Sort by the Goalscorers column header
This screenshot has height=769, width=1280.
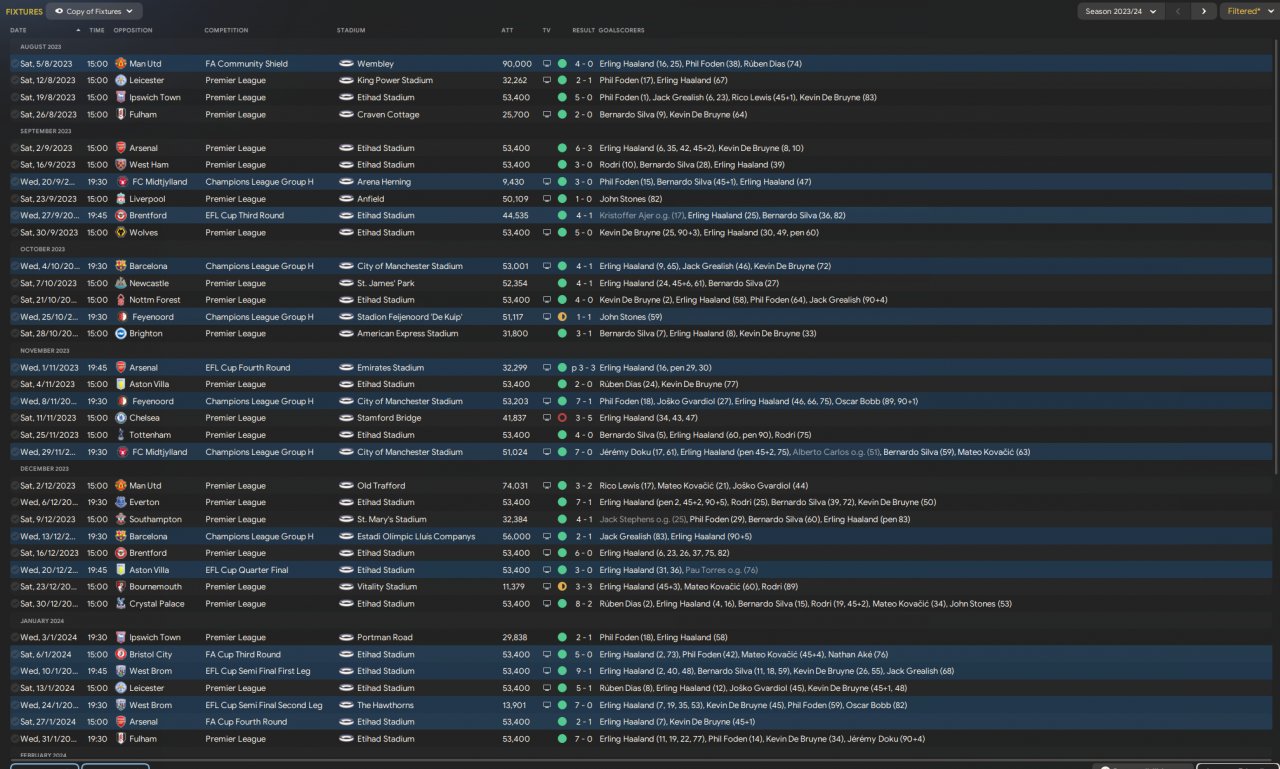click(623, 30)
